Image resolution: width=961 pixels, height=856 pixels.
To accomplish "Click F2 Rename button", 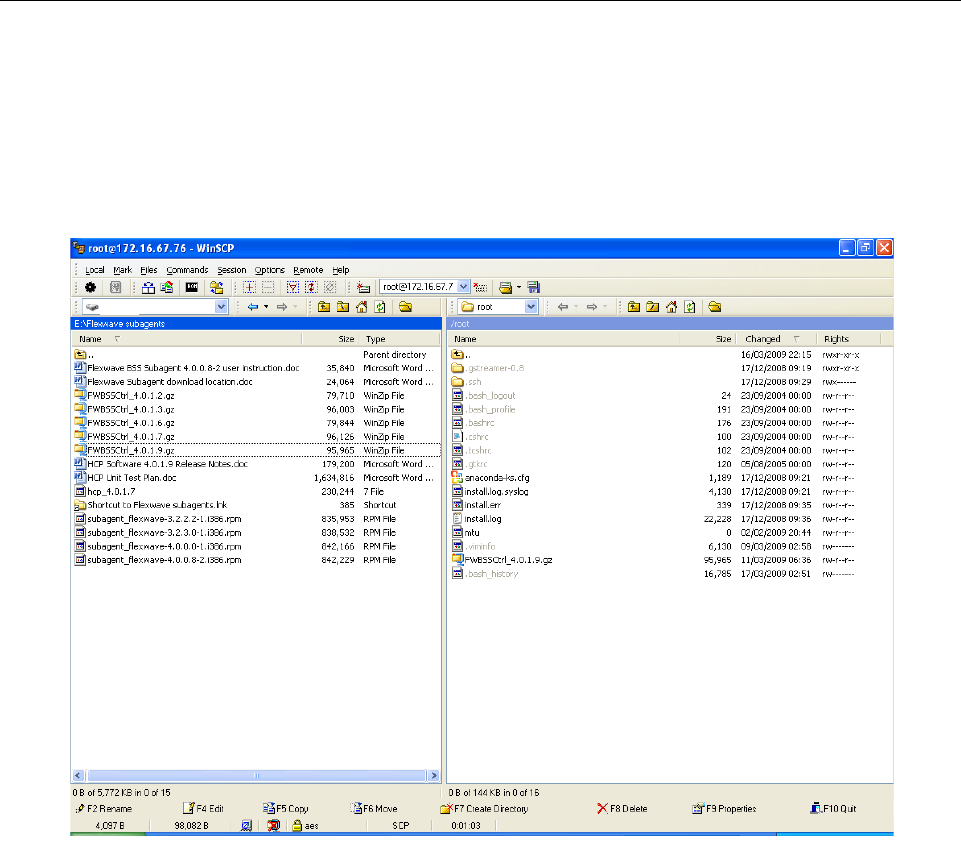I will (104, 809).
